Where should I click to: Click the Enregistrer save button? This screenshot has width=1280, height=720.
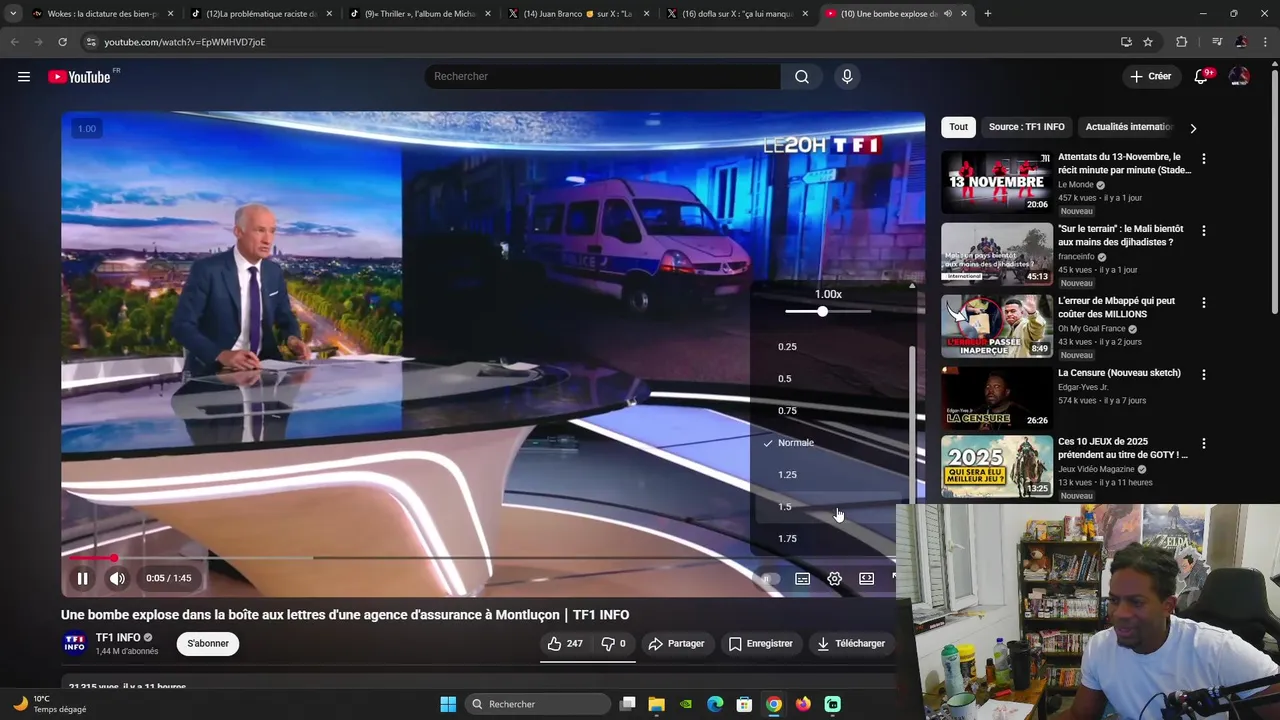point(761,644)
